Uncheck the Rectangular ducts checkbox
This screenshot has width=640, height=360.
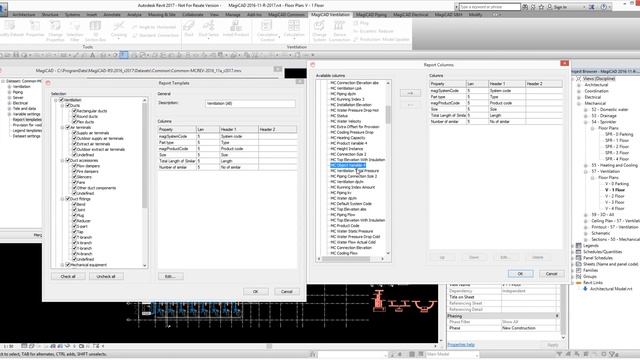(x=75, y=111)
